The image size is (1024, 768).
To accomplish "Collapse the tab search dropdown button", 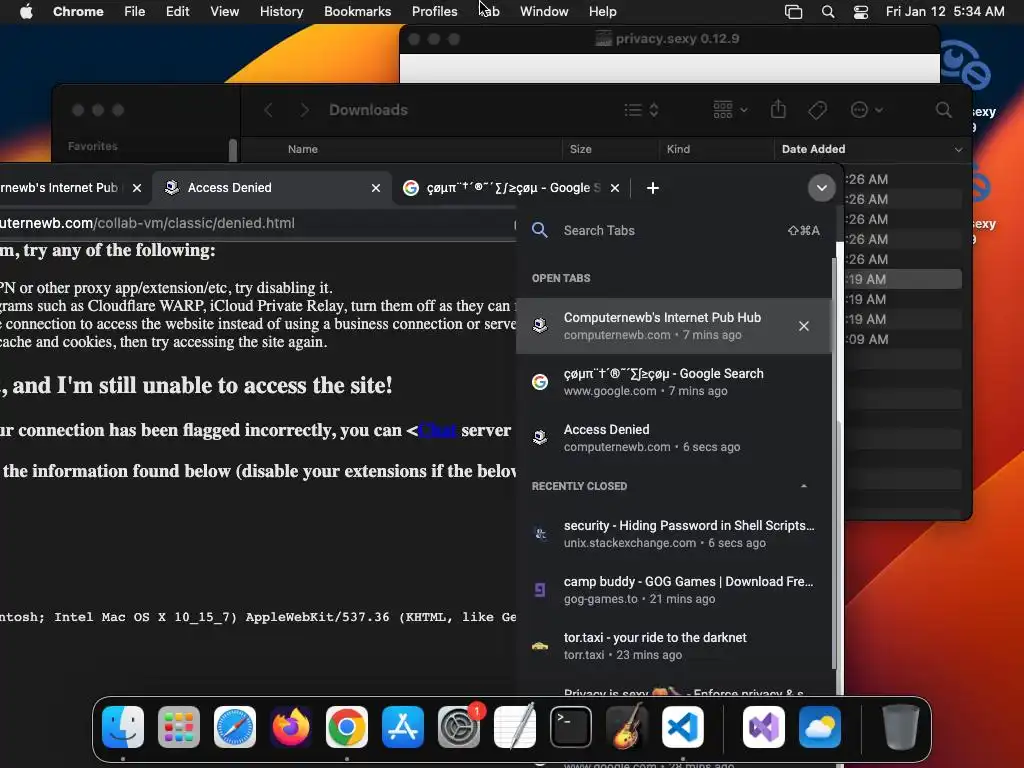I will (822, 188).
